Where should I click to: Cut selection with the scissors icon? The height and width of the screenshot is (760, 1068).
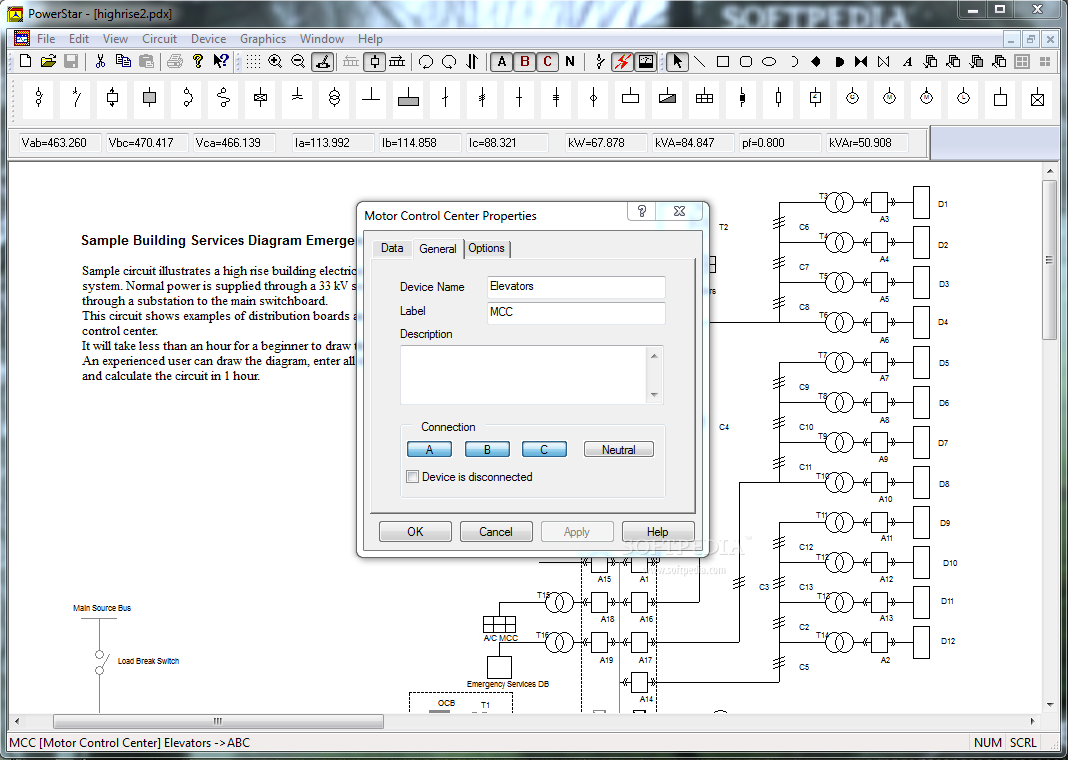click(100, 62)
